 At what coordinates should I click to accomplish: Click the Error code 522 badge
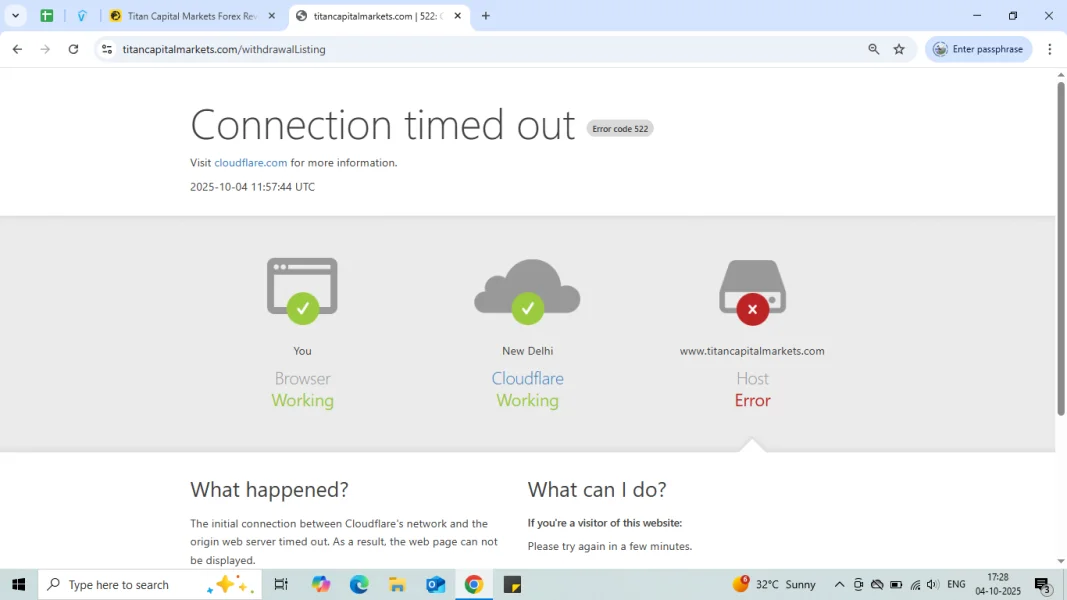[x=620, y=129]
